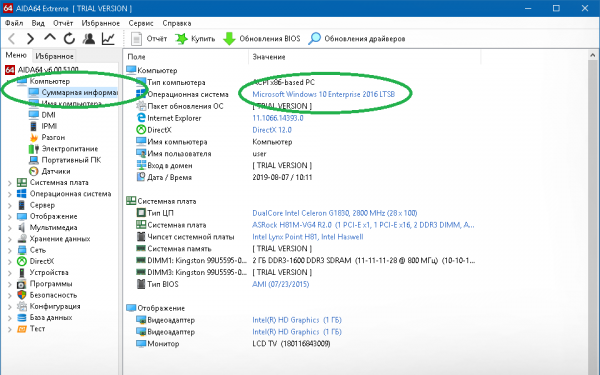Viewport: 600px width, 375px height.
Task: Click the Вход в домен field icon
Action: point(141,165)
